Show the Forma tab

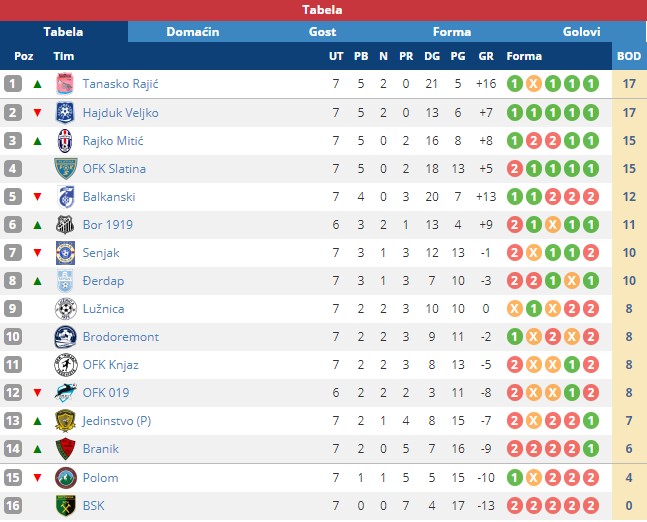[451, 32]
